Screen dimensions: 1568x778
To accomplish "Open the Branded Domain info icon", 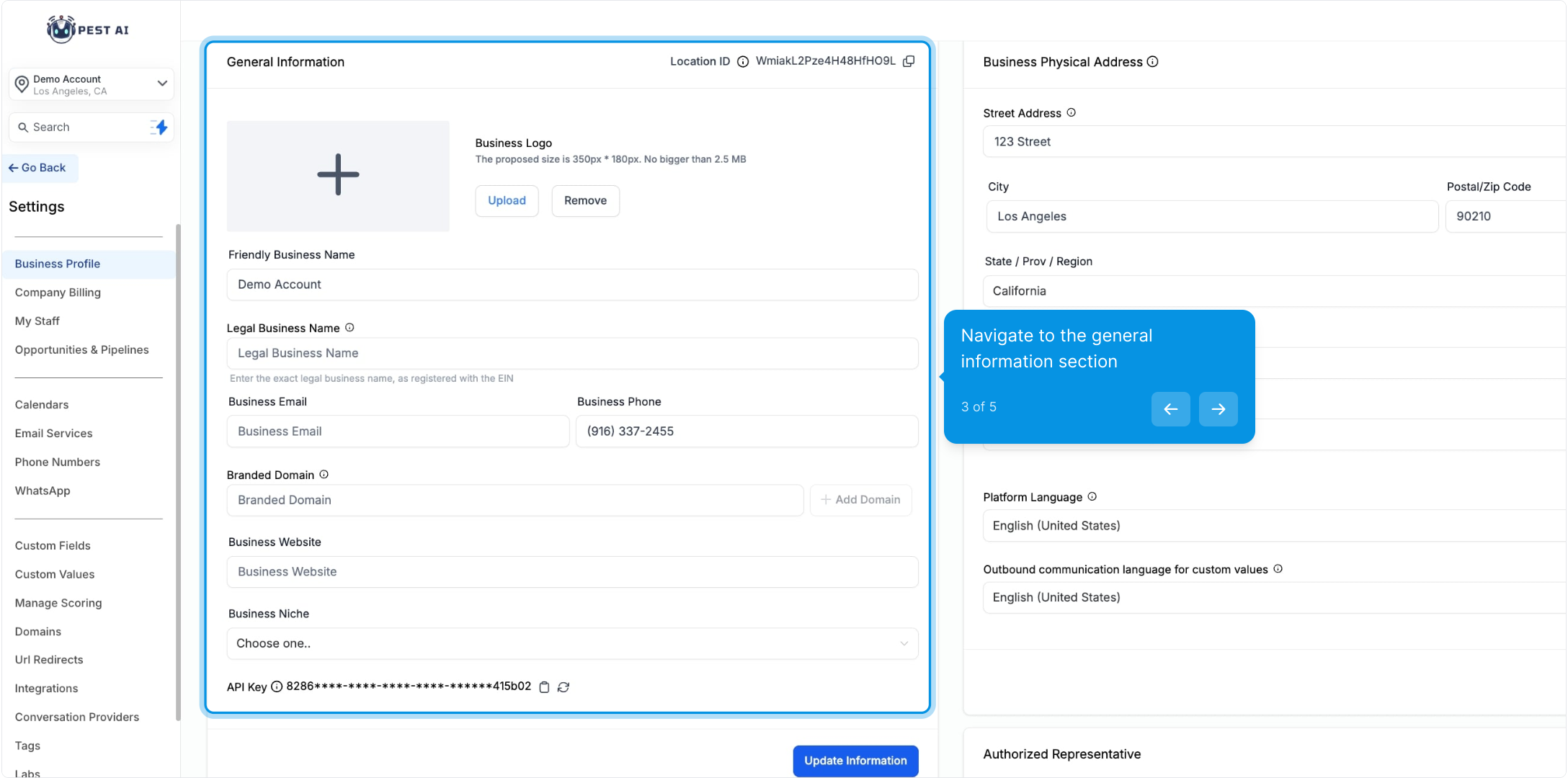I will 324,475.
